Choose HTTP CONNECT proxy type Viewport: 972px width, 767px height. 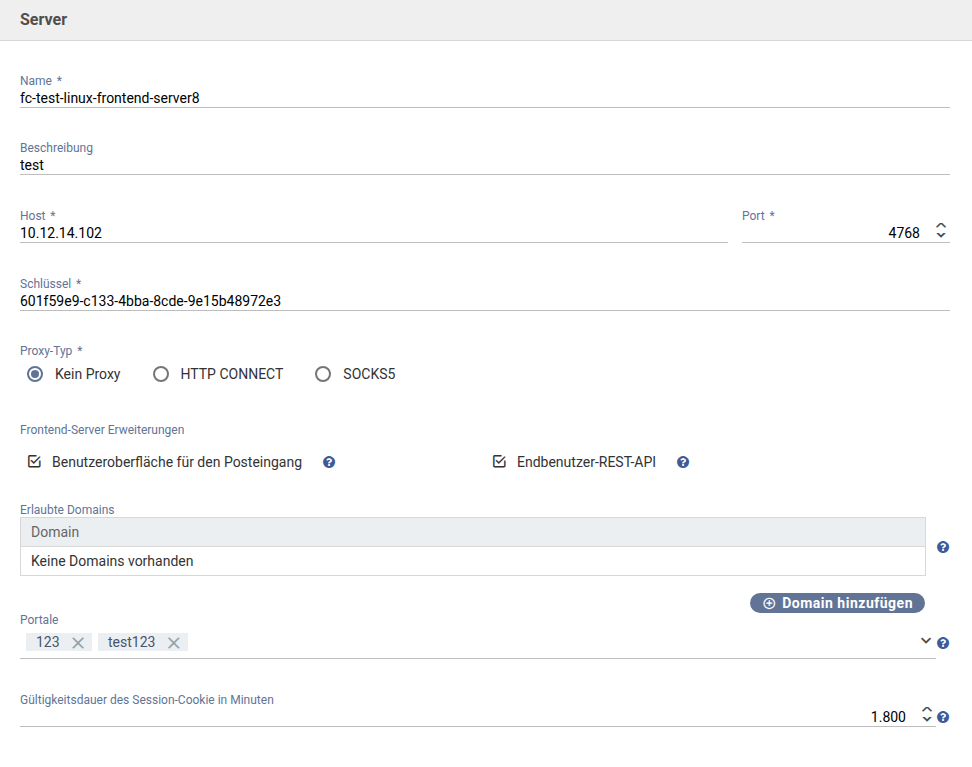(x=161, y=374)
